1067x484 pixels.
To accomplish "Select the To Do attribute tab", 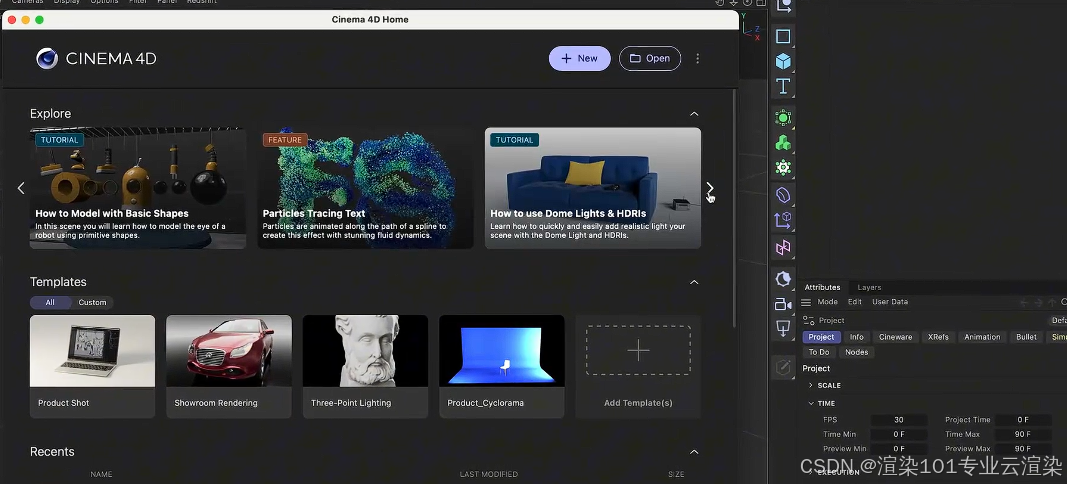I will [x=819, y=352].
